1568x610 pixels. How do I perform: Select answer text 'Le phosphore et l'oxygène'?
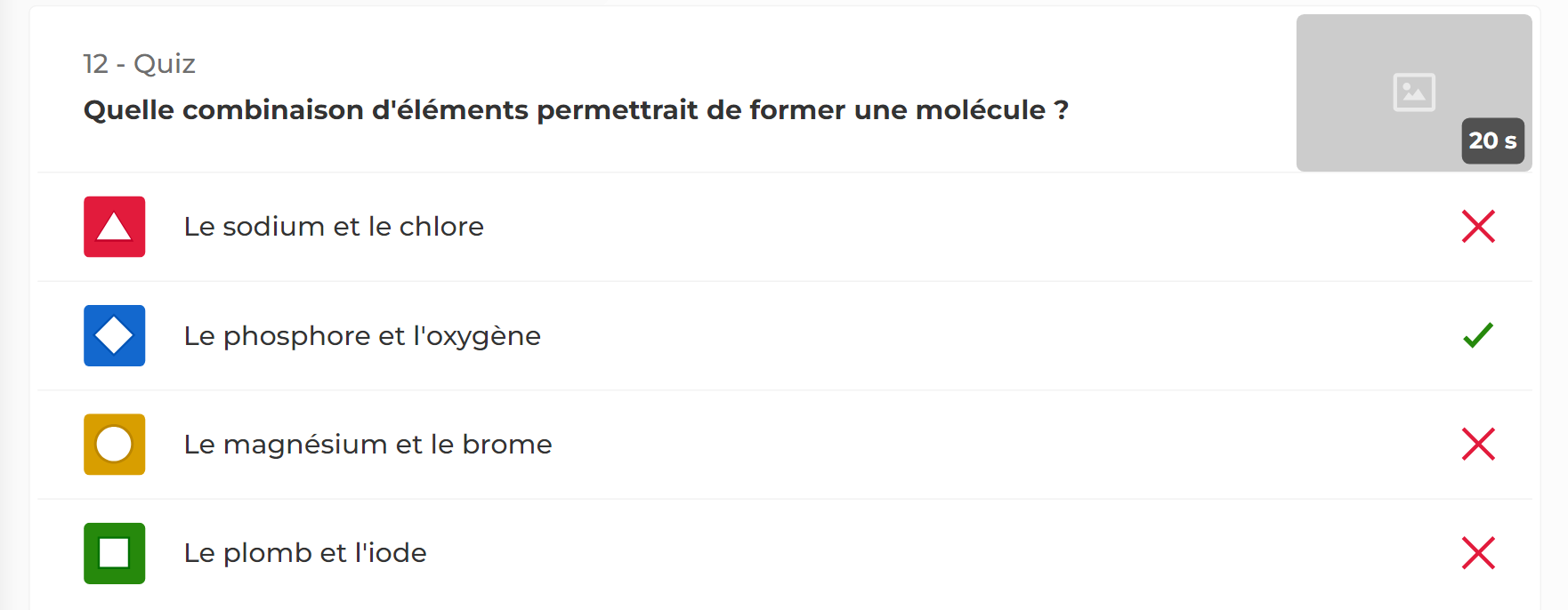[361, 336]
